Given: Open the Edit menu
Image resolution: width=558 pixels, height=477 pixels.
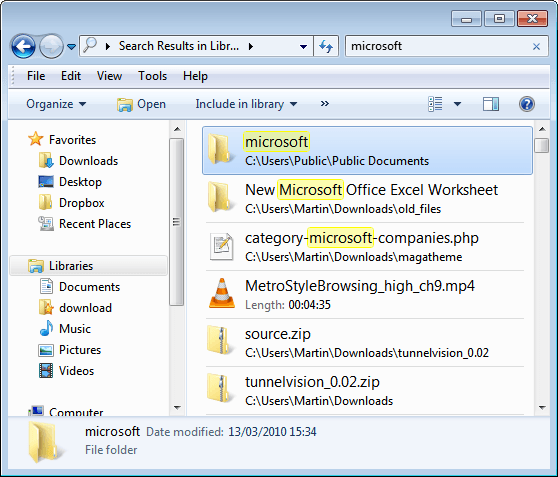Looking at the screenshot, I should coord(71,76).
